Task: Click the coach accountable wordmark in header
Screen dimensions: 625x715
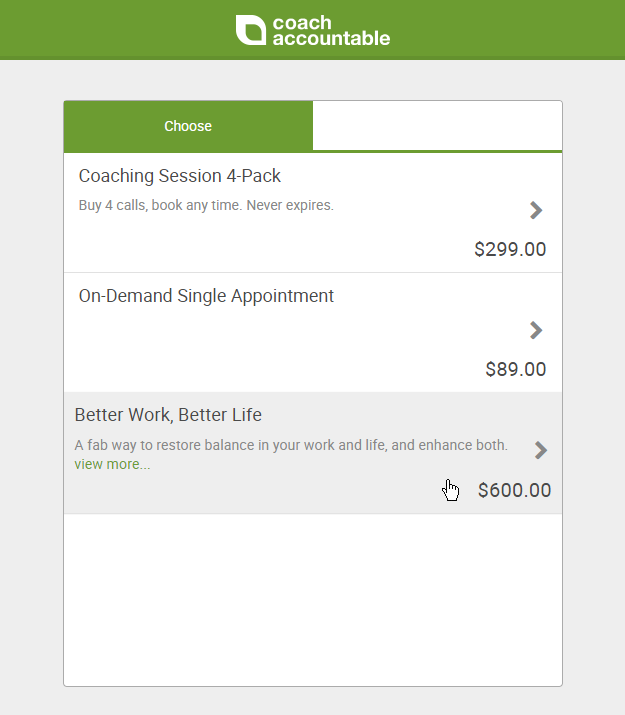Action: [x=331, y=31]
